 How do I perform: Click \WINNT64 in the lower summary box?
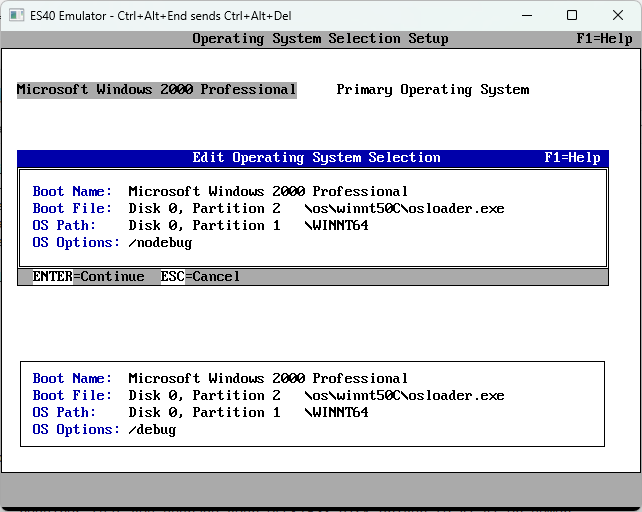[337, 412]
